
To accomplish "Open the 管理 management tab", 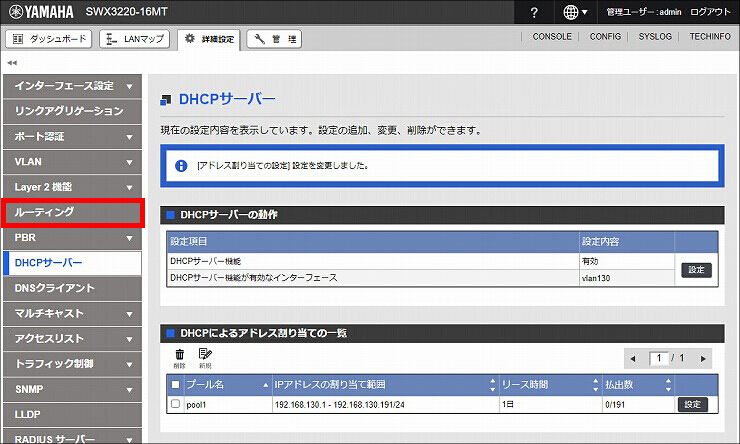I will pos(274,39).
